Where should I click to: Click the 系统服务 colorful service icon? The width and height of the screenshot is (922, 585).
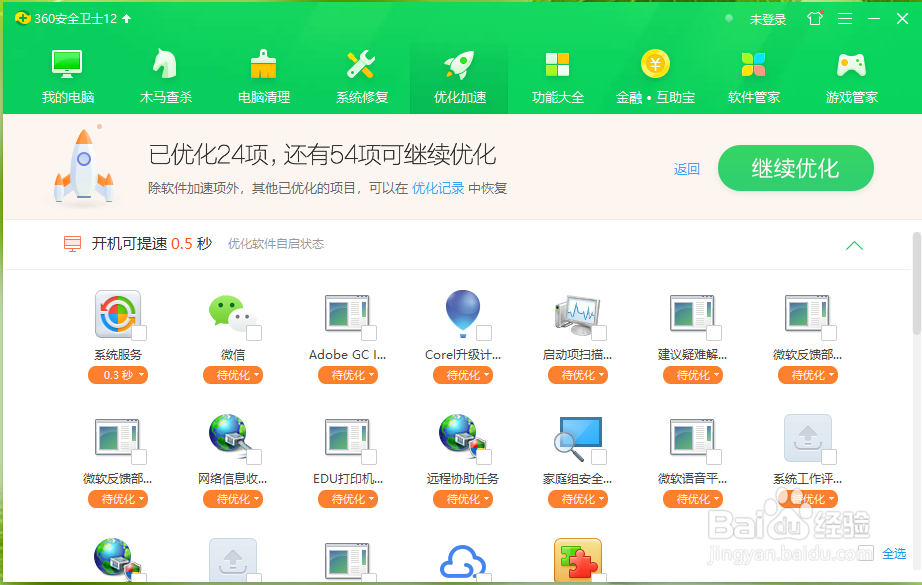click(117, 313)
